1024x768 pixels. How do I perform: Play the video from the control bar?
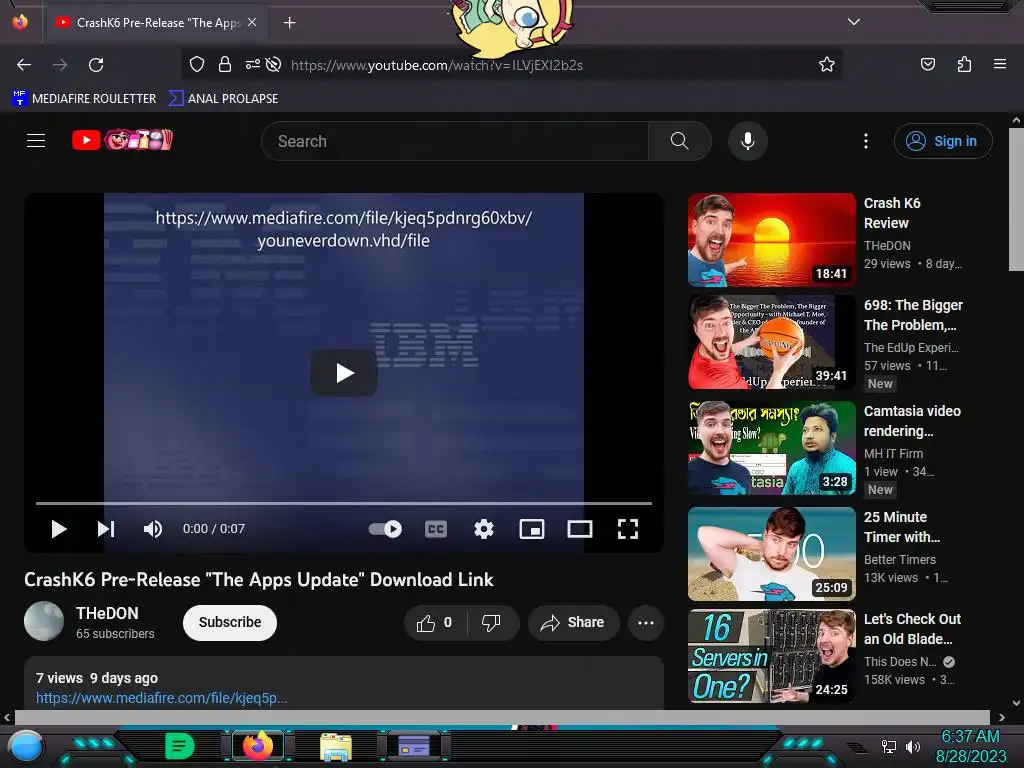(59, 529)
